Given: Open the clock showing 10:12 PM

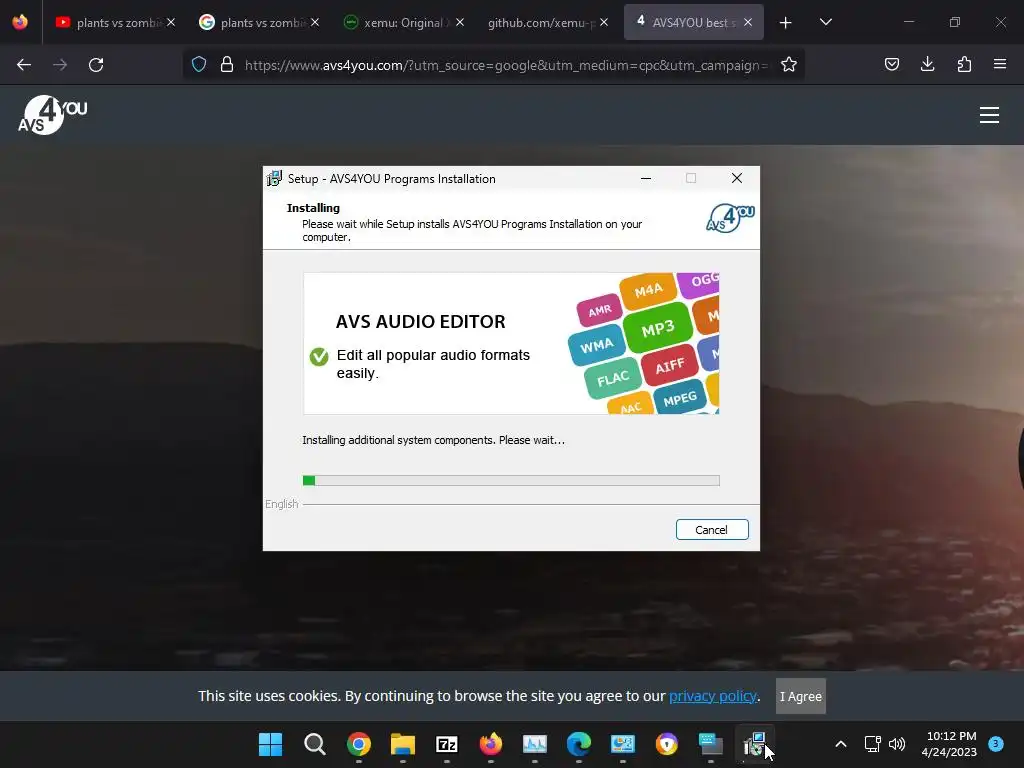Looking at the screenshot, I should click(x=949, y=744).
